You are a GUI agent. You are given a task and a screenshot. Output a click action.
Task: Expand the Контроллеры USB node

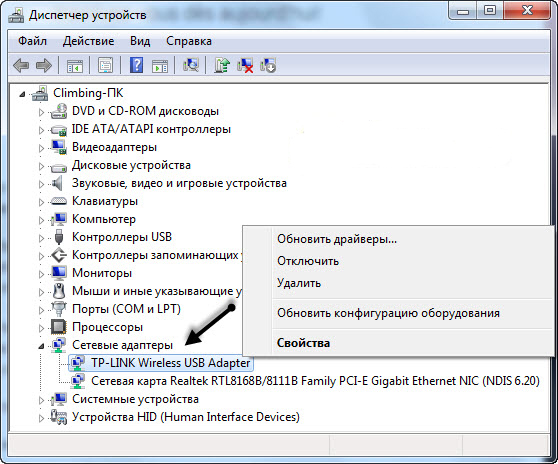coord(41,238)
